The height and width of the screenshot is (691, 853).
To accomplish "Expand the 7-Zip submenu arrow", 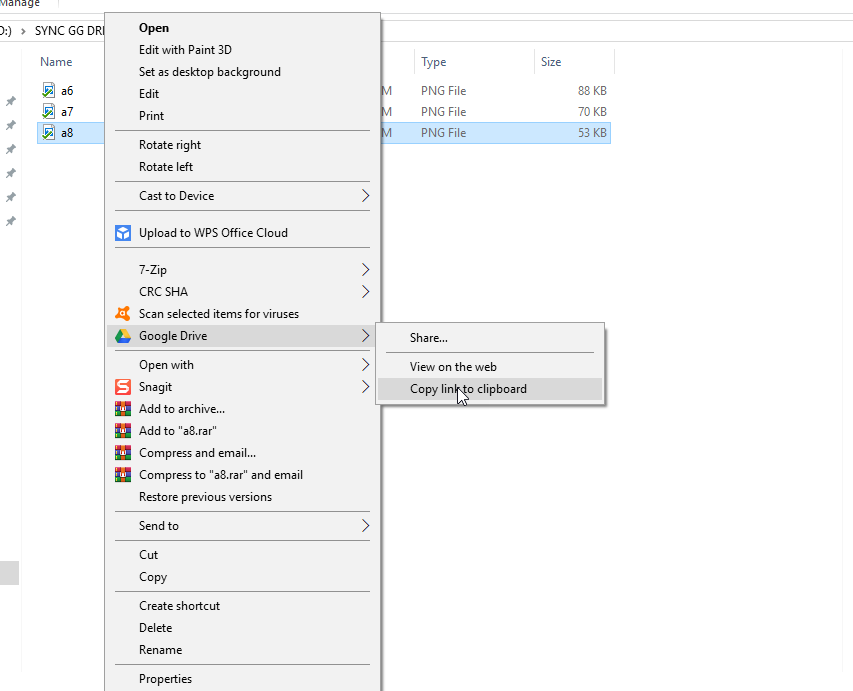I will tap(365, 270).
